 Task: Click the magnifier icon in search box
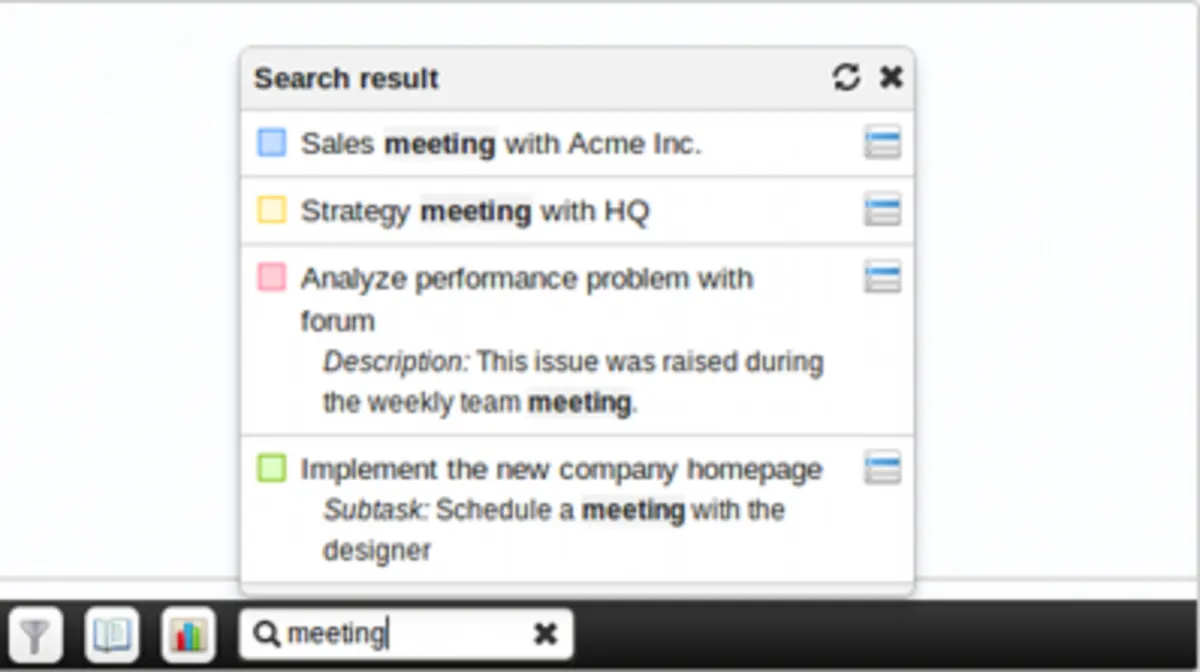(266, 633)
